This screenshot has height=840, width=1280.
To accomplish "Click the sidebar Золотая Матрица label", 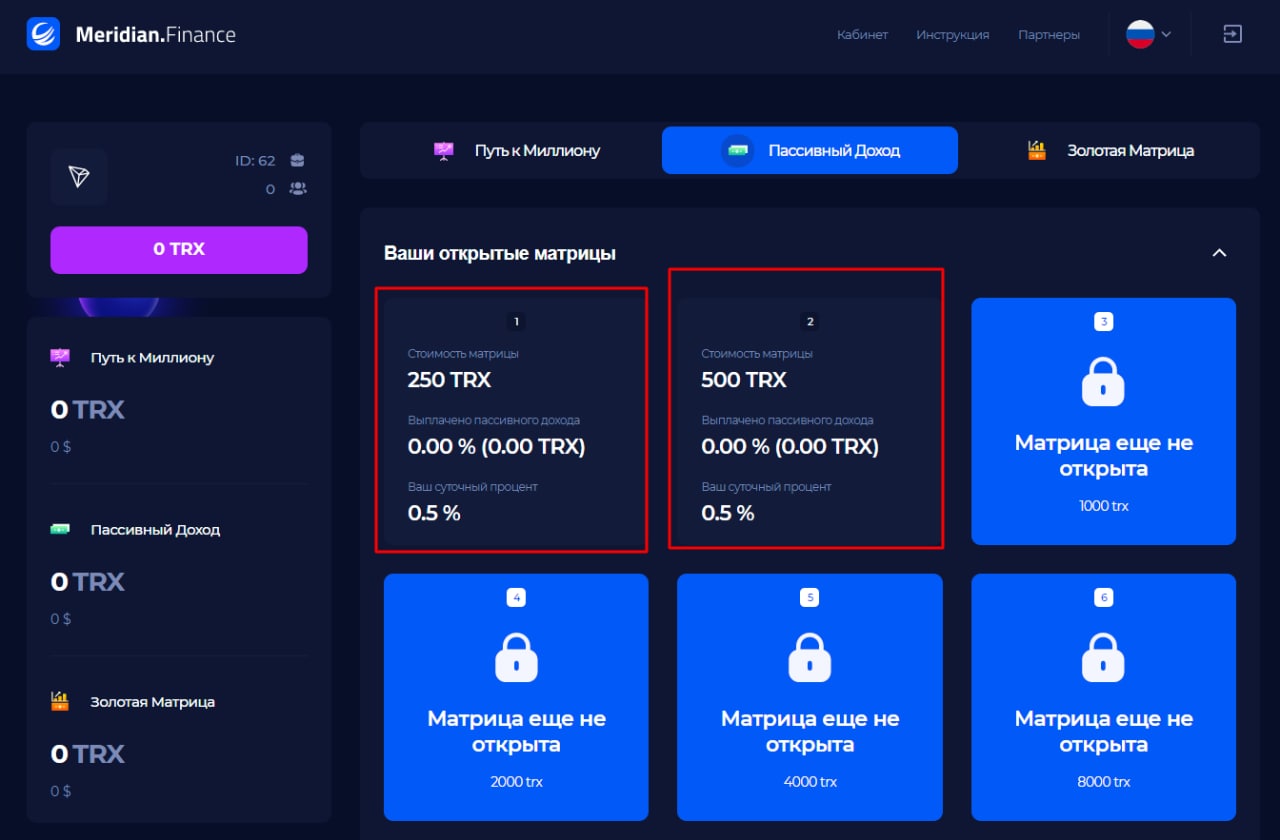I will (x=153, y=701).
